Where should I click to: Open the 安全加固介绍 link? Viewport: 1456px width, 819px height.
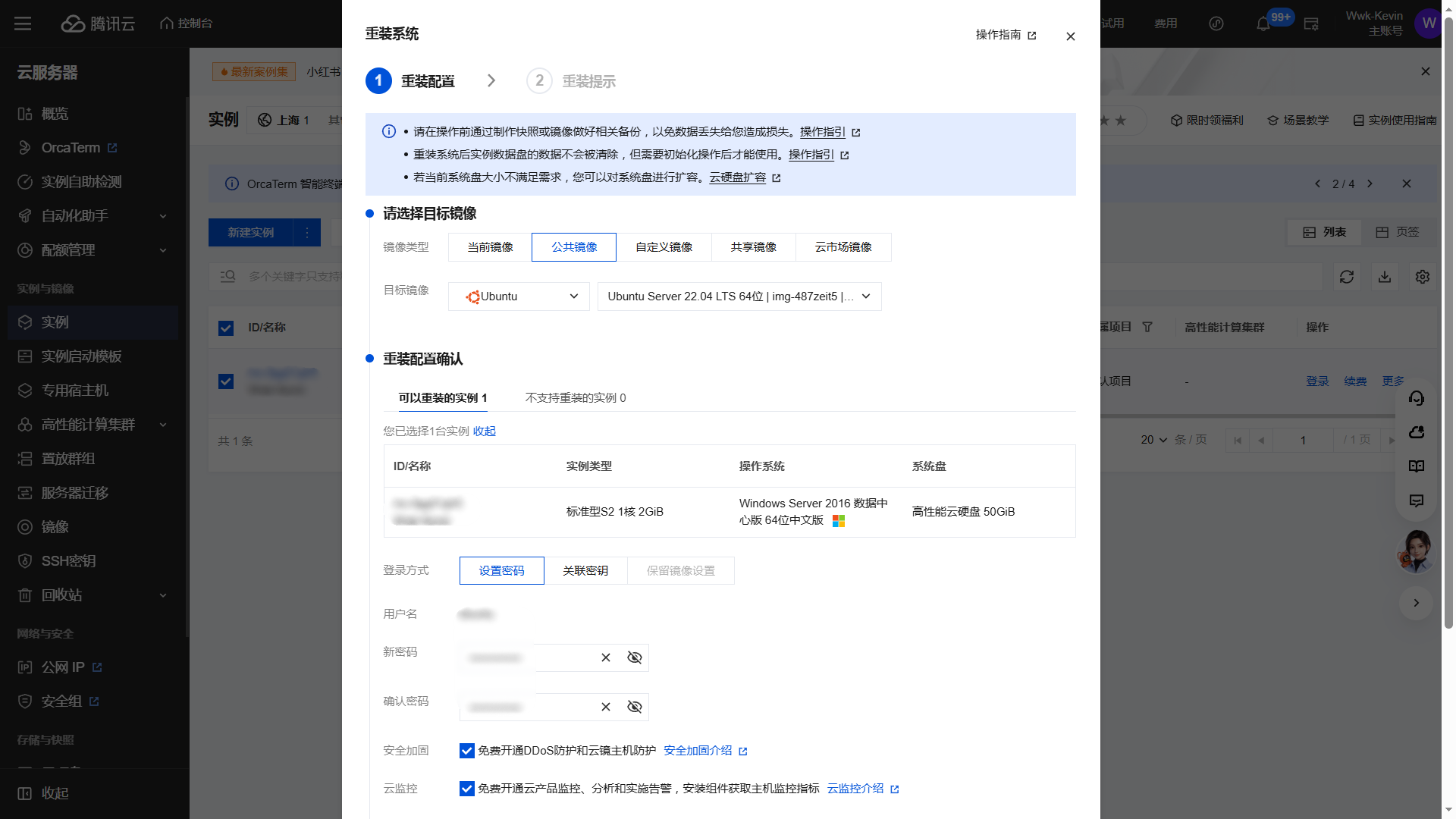click(x=705, y=751)
